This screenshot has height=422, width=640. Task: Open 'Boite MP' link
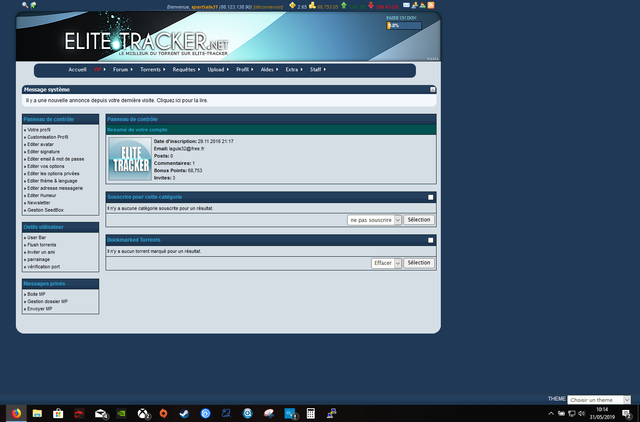[36, 294]
